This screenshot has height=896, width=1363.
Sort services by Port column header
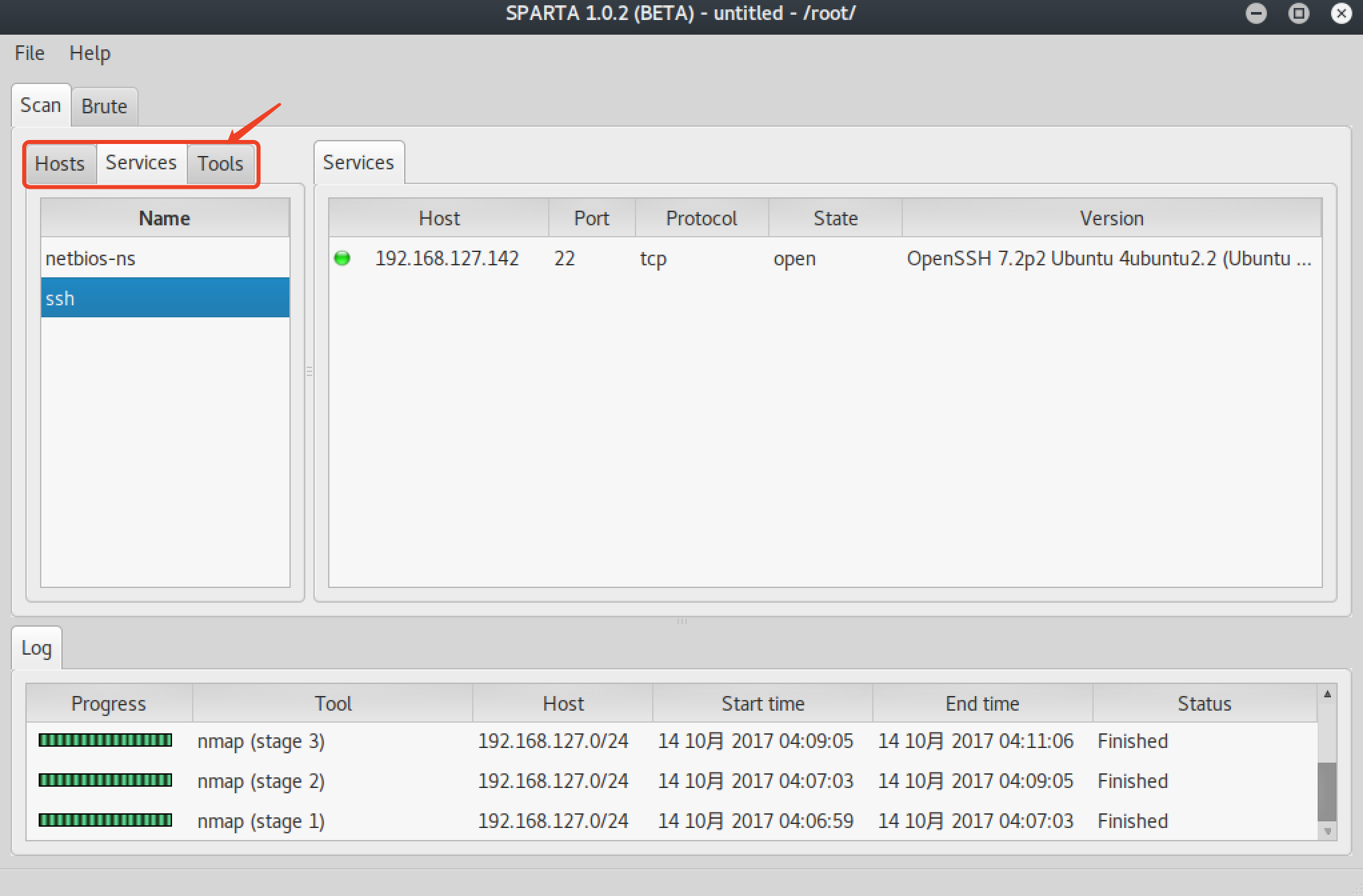(x=591, y=218)
